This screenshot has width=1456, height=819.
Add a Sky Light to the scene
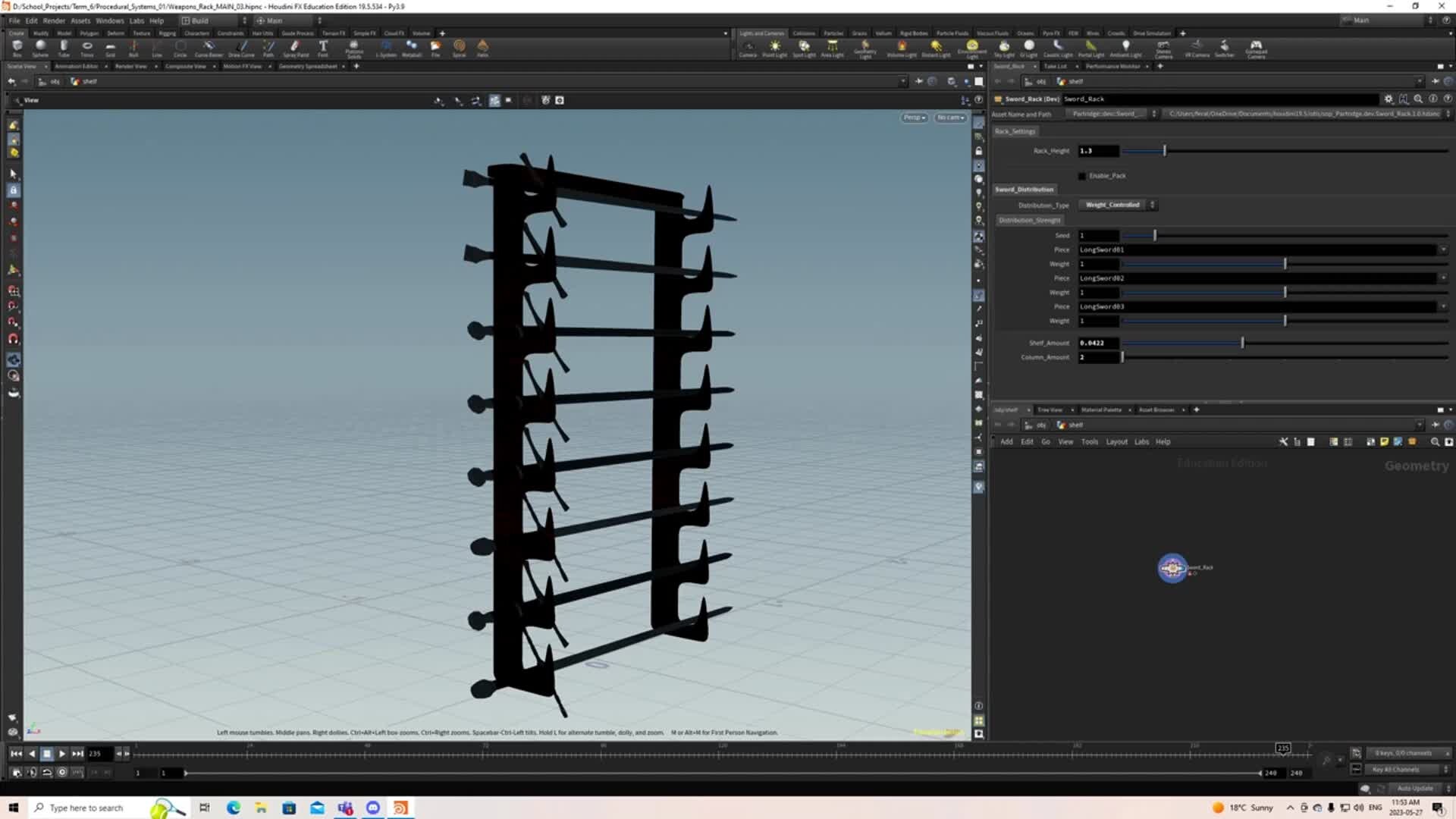[x=1006, y=49]
